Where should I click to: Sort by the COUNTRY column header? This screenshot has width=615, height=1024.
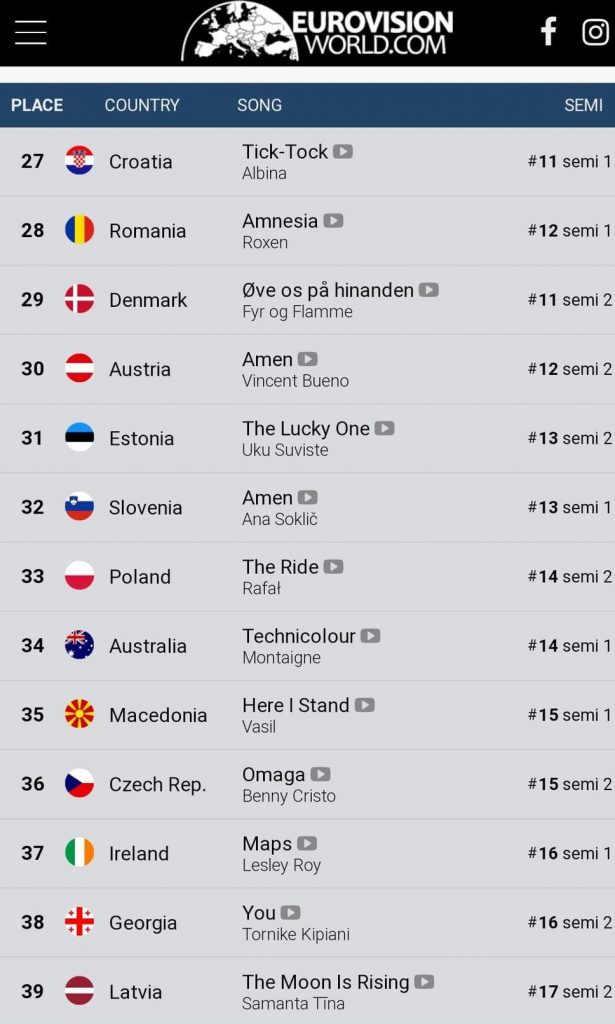pos(142,105)
